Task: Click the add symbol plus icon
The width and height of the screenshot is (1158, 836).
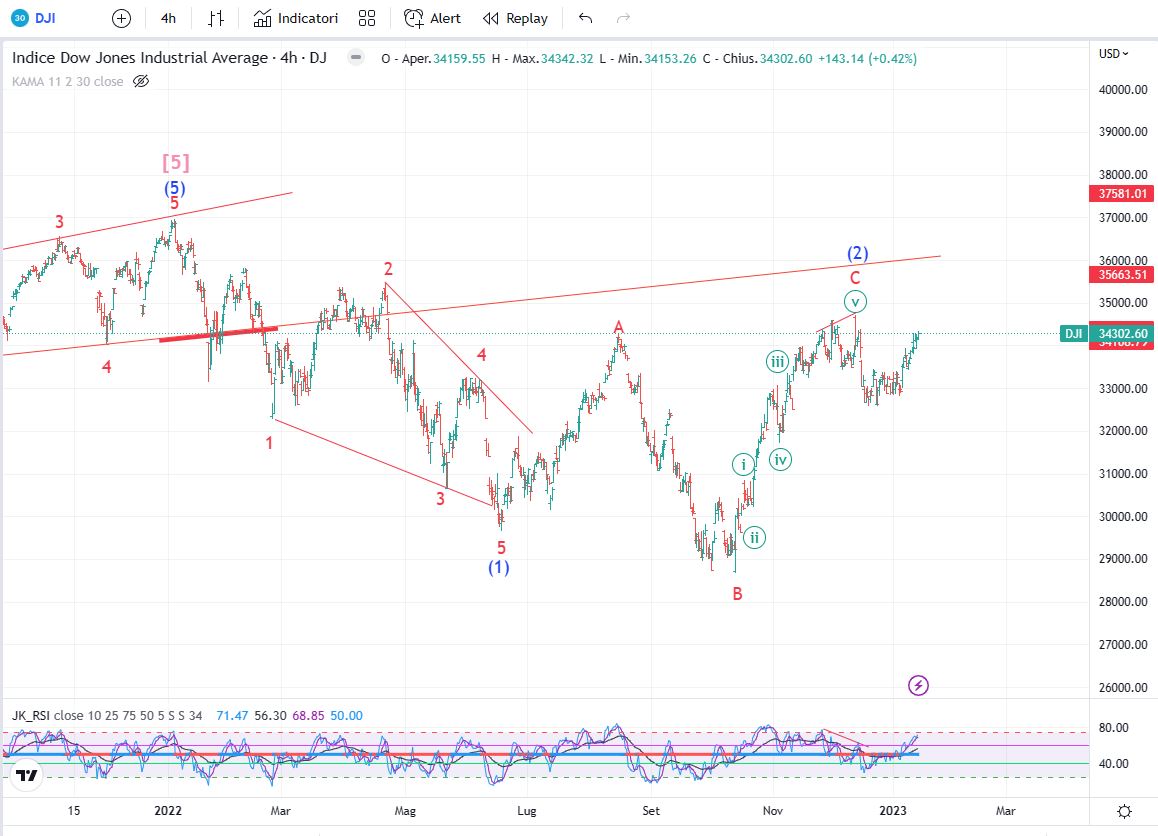Action: tap(121, 18)
